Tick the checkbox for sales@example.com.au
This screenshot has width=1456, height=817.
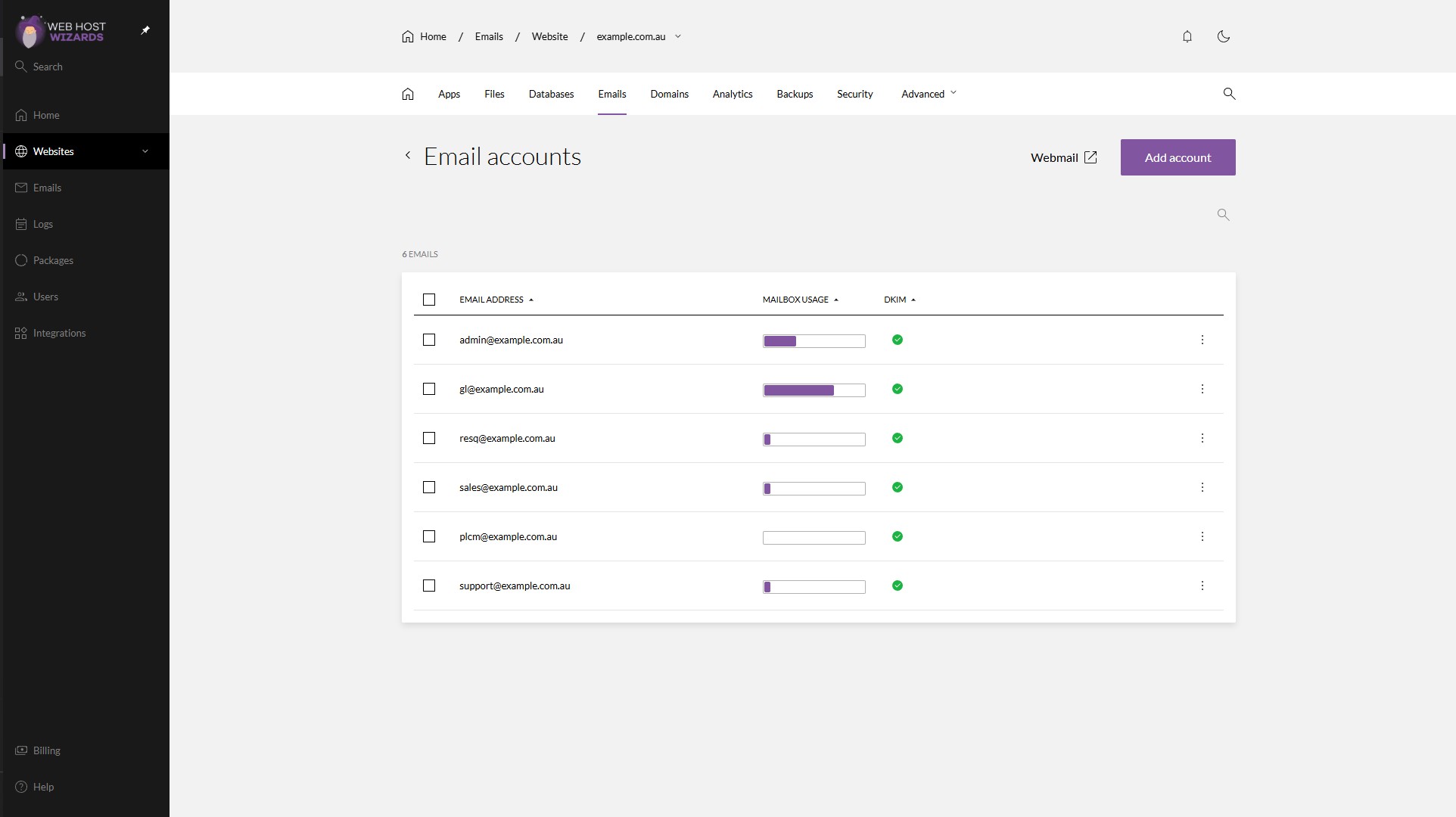point(429,487)
